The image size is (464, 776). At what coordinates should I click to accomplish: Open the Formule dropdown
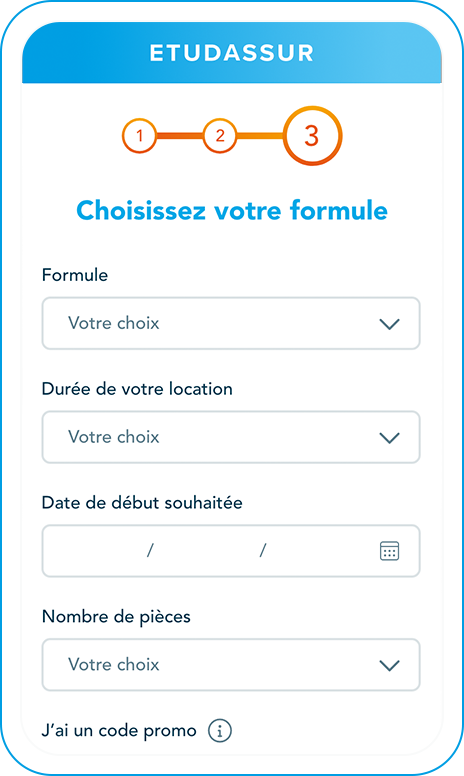tap(231, 323)
